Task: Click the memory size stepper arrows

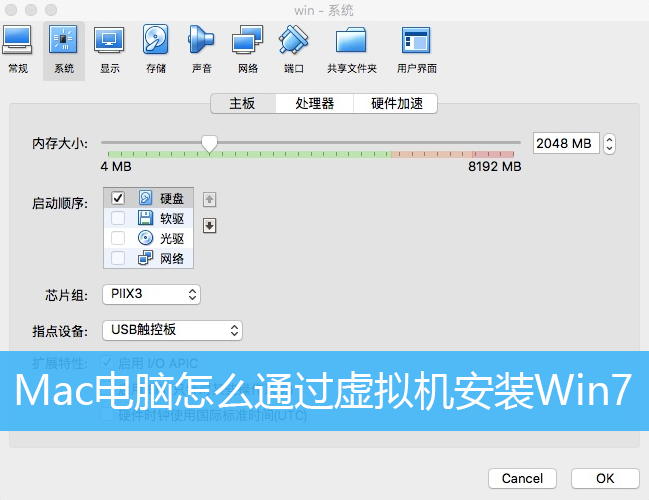Action: [x=609, y=144]
